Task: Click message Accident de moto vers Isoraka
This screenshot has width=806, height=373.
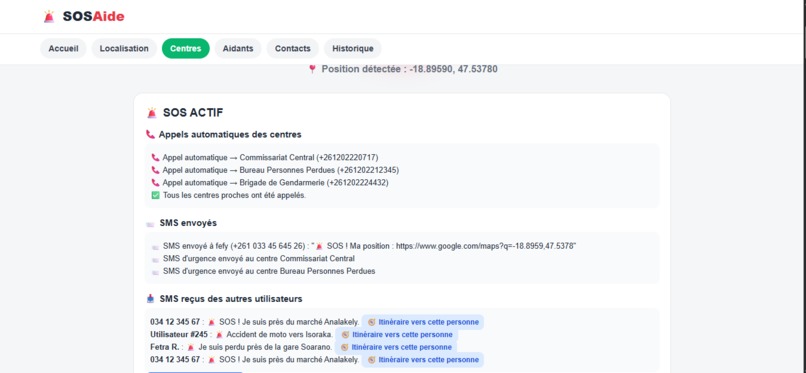Action: coord(280,334)
